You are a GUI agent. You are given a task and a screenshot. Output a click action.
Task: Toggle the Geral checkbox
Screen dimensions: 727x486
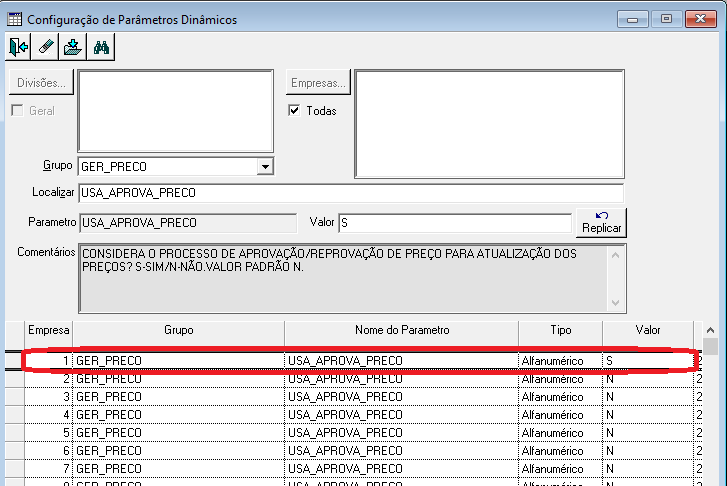(17, 110)
